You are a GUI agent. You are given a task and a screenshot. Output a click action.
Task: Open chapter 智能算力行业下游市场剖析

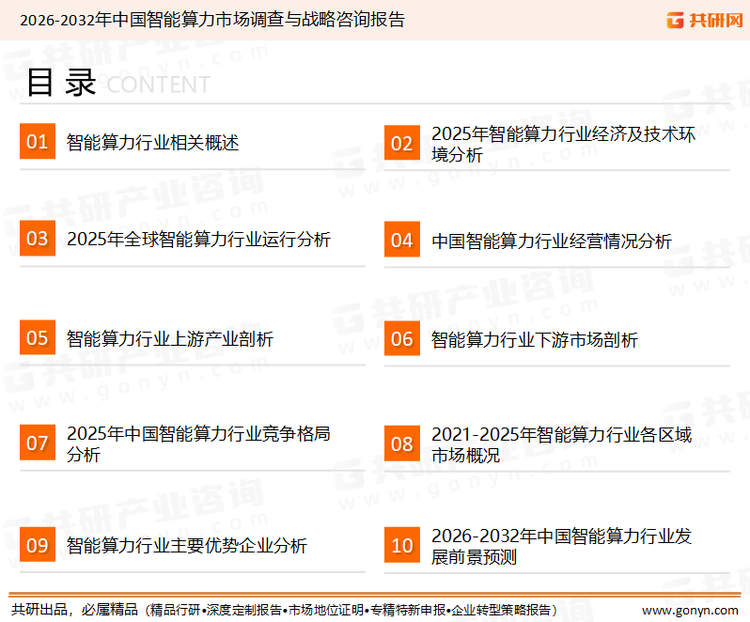(x=534, y=340)
